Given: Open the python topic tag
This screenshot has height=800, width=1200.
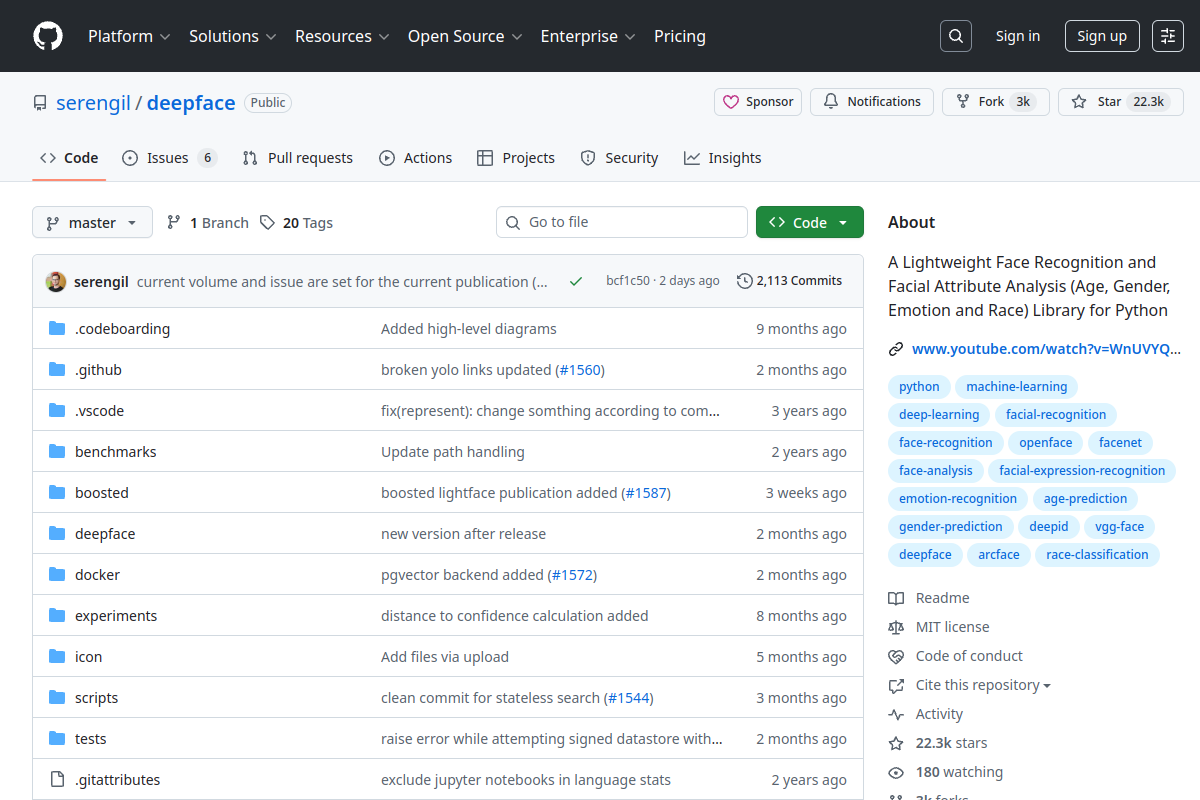Looking at the screenshot, I should pos(918,386).
